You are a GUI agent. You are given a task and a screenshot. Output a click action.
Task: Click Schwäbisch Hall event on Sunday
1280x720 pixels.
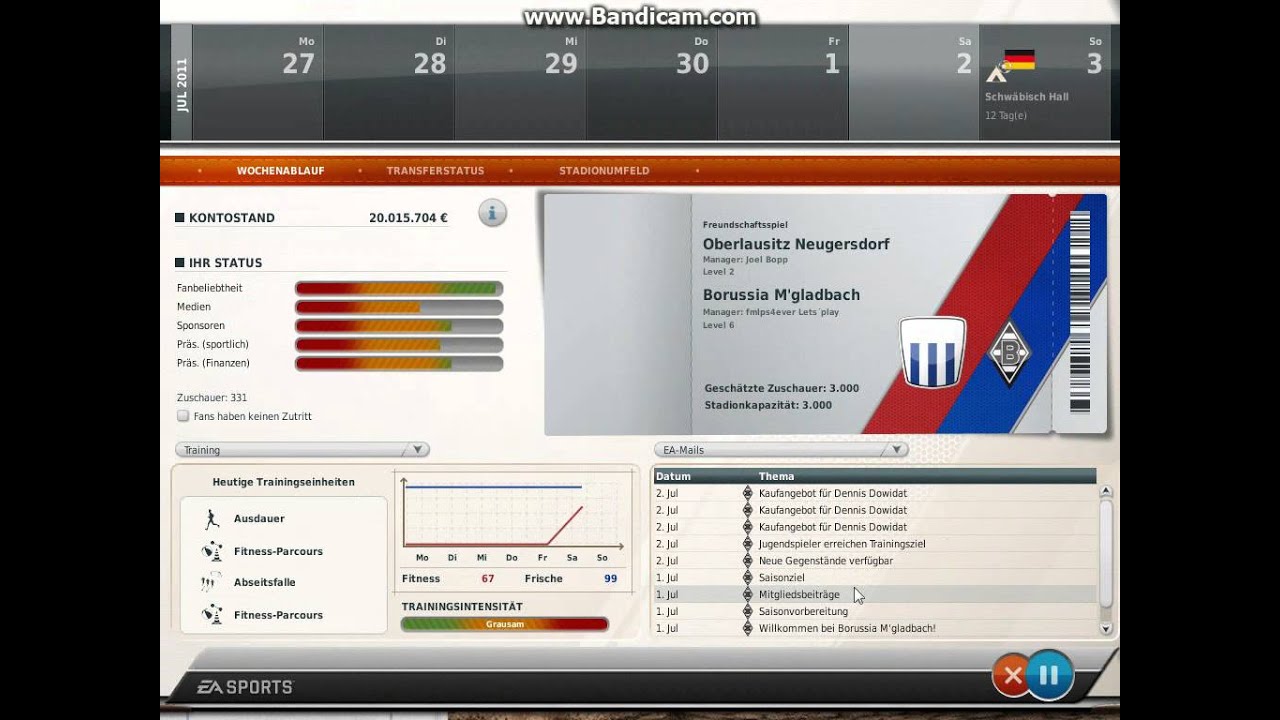click(1027, 97)
